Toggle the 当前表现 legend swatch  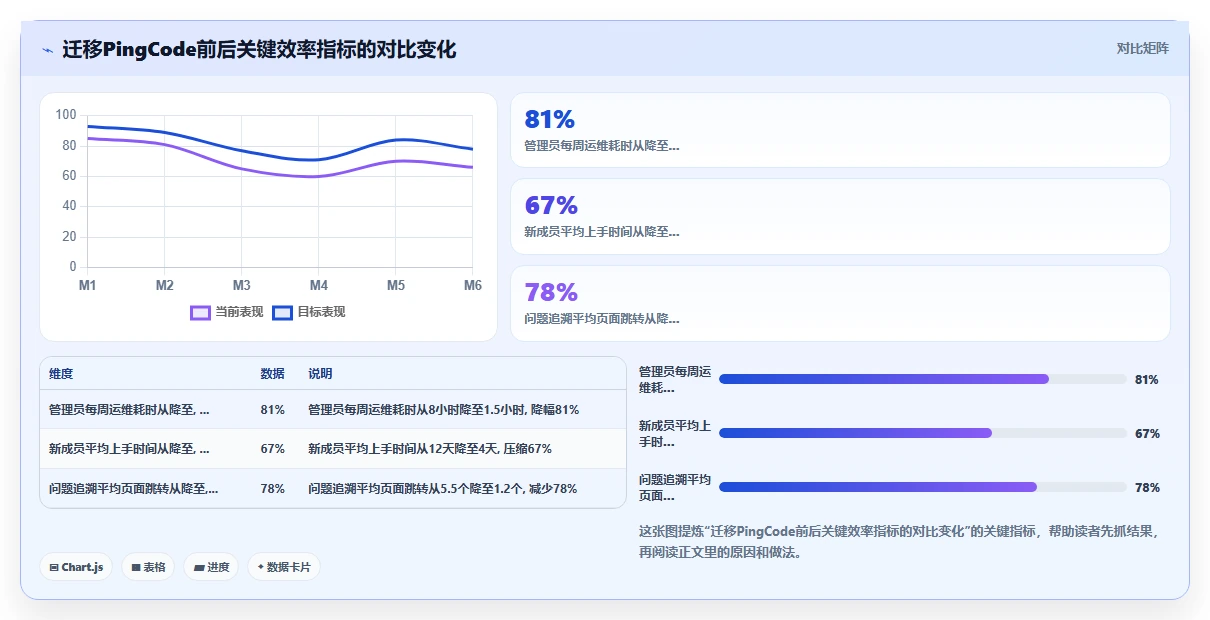(x=200, y=312)
